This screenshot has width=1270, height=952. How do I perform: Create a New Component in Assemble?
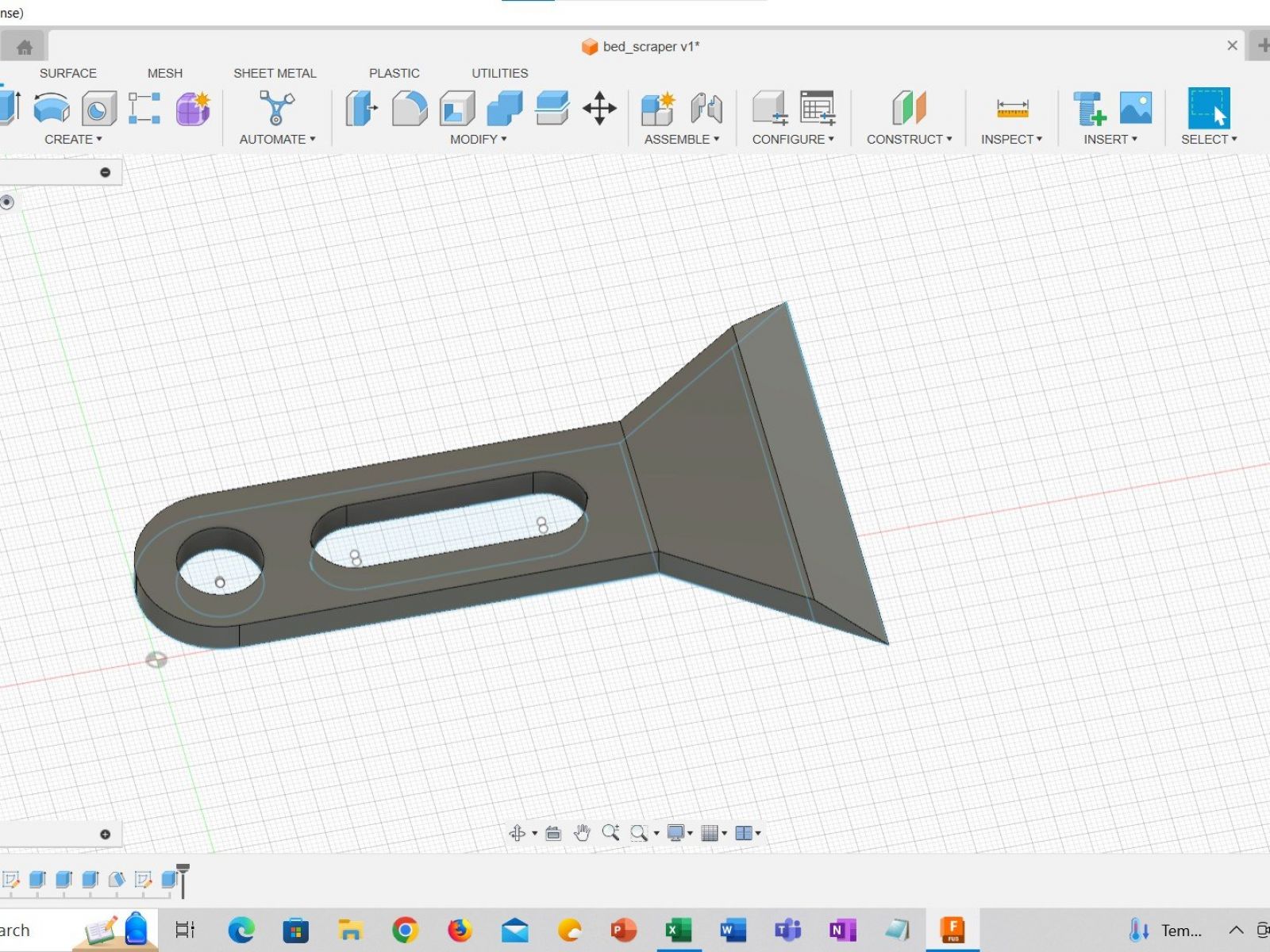click(x=658, y=109)
